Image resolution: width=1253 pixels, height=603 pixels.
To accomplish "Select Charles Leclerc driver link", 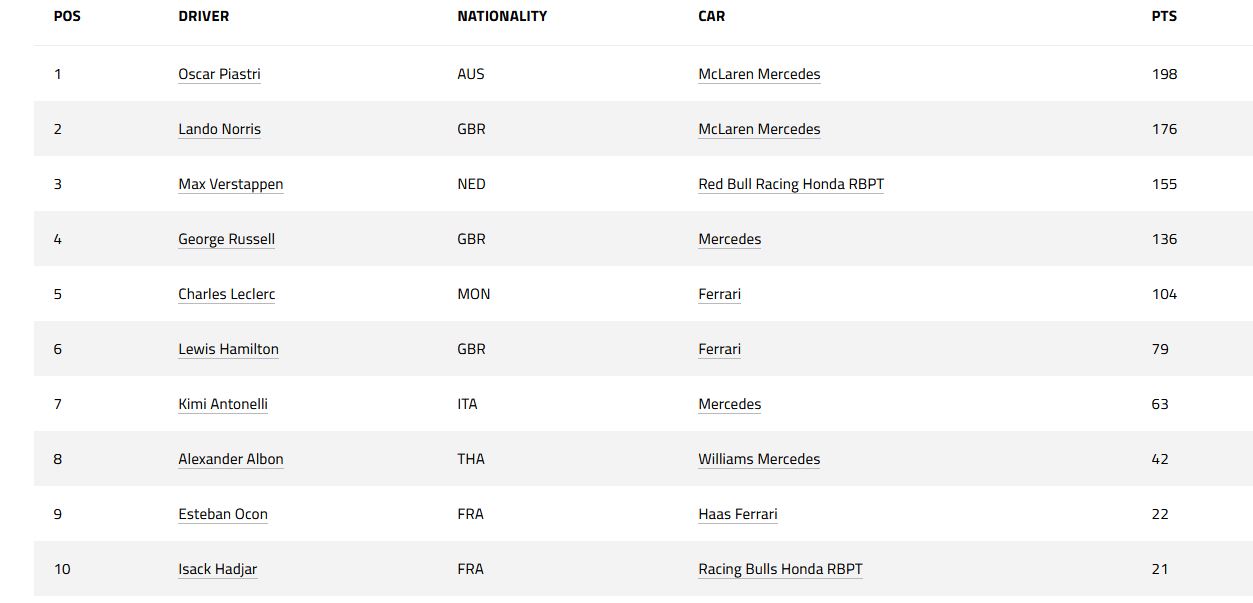I will [x=226, y=294].
